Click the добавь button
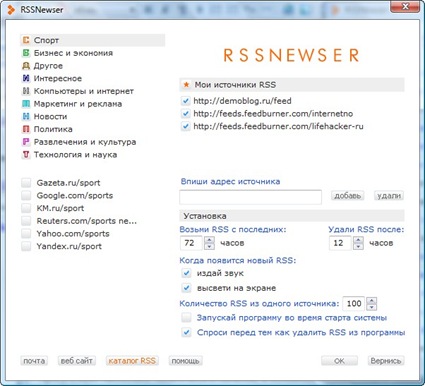 tap(347, 195)
